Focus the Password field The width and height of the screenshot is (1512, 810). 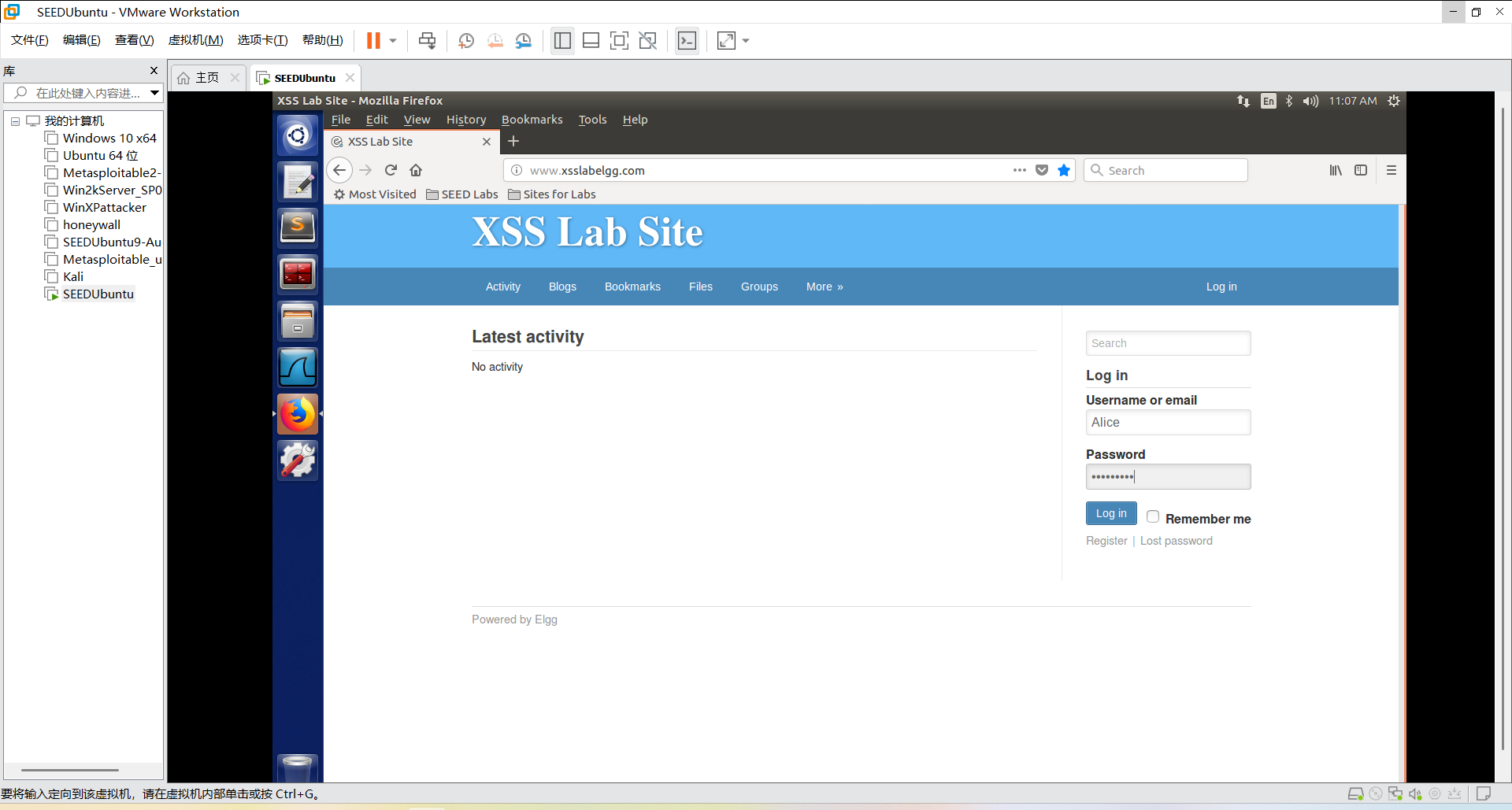[x=1168, y=477]
